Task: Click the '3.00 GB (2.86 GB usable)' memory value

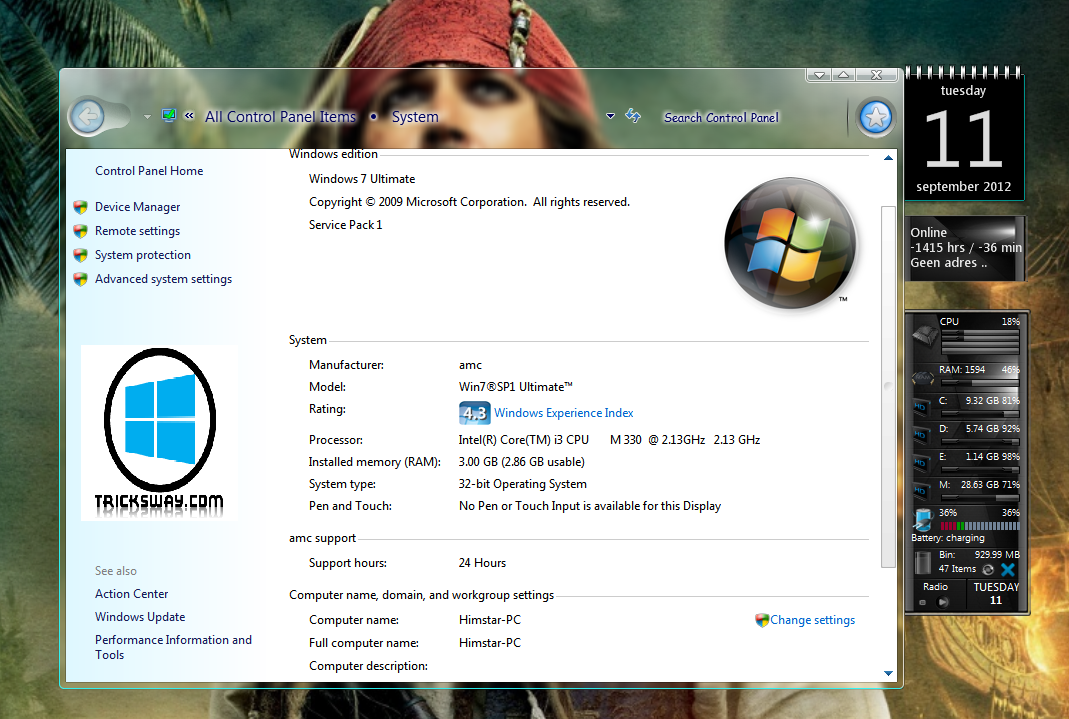Action: 522,462
